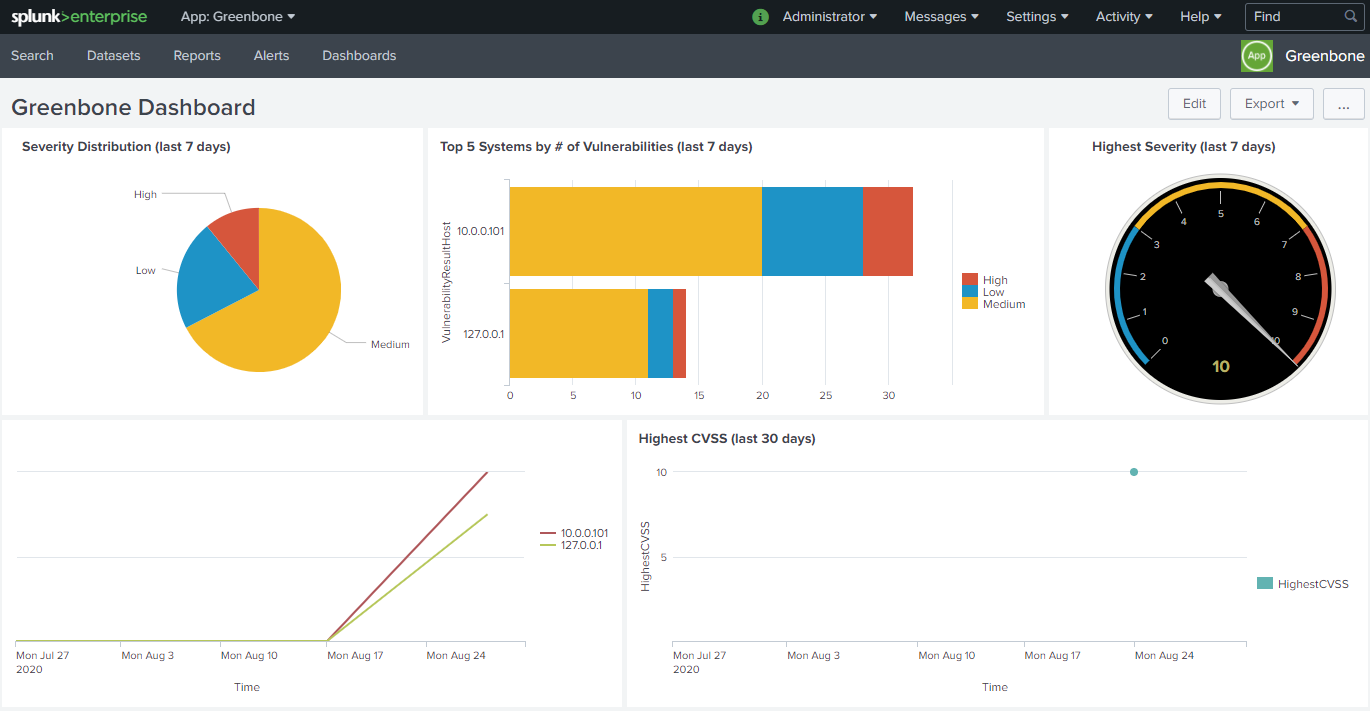Toggle the High series in bar legend
The image size is (1370, 711).
coord(993,280)
